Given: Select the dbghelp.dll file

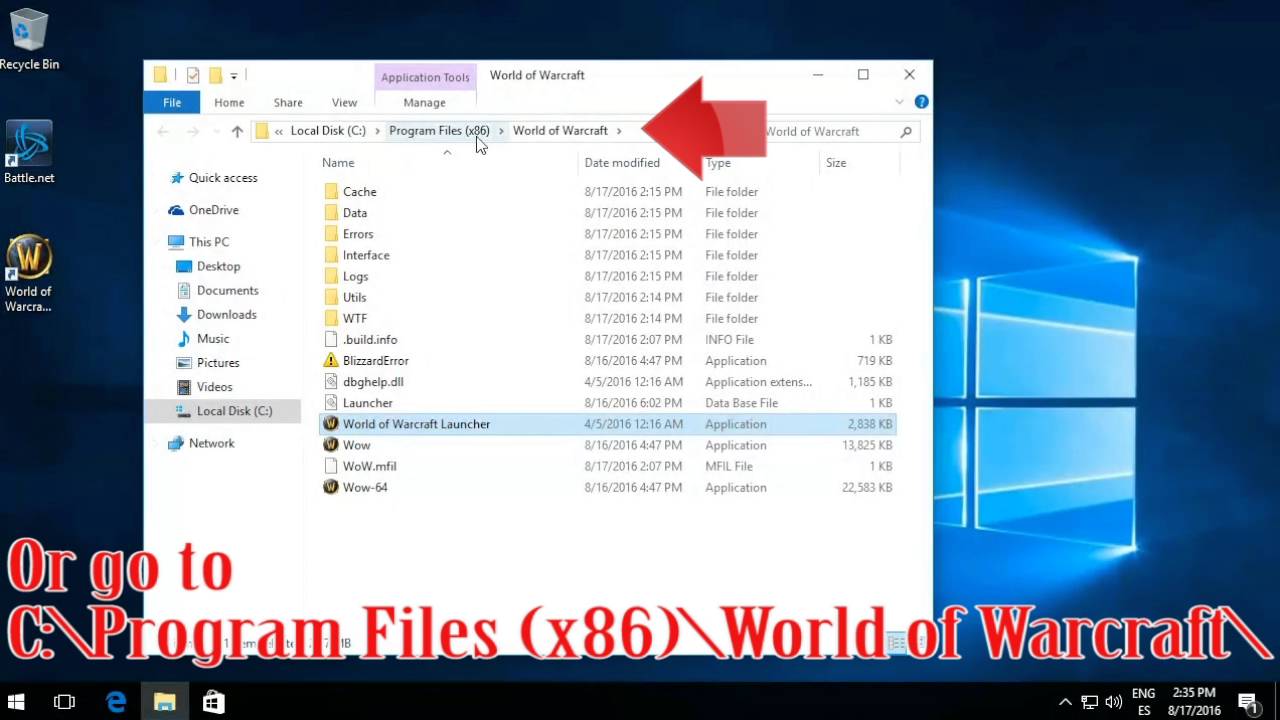Looking at the screenshot, I should [x=372, y=382].
